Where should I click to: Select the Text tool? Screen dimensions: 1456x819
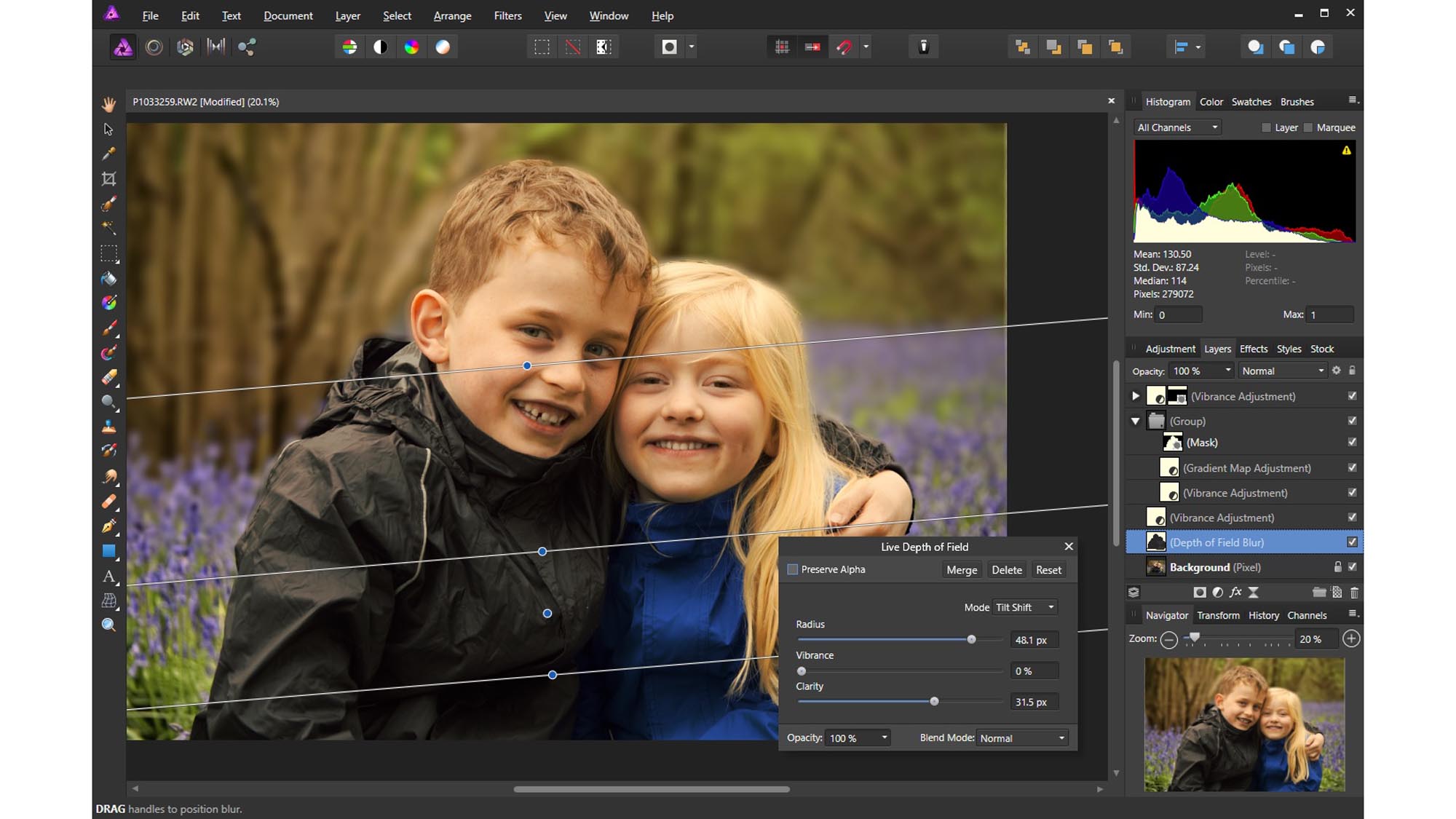pos(109,577)
